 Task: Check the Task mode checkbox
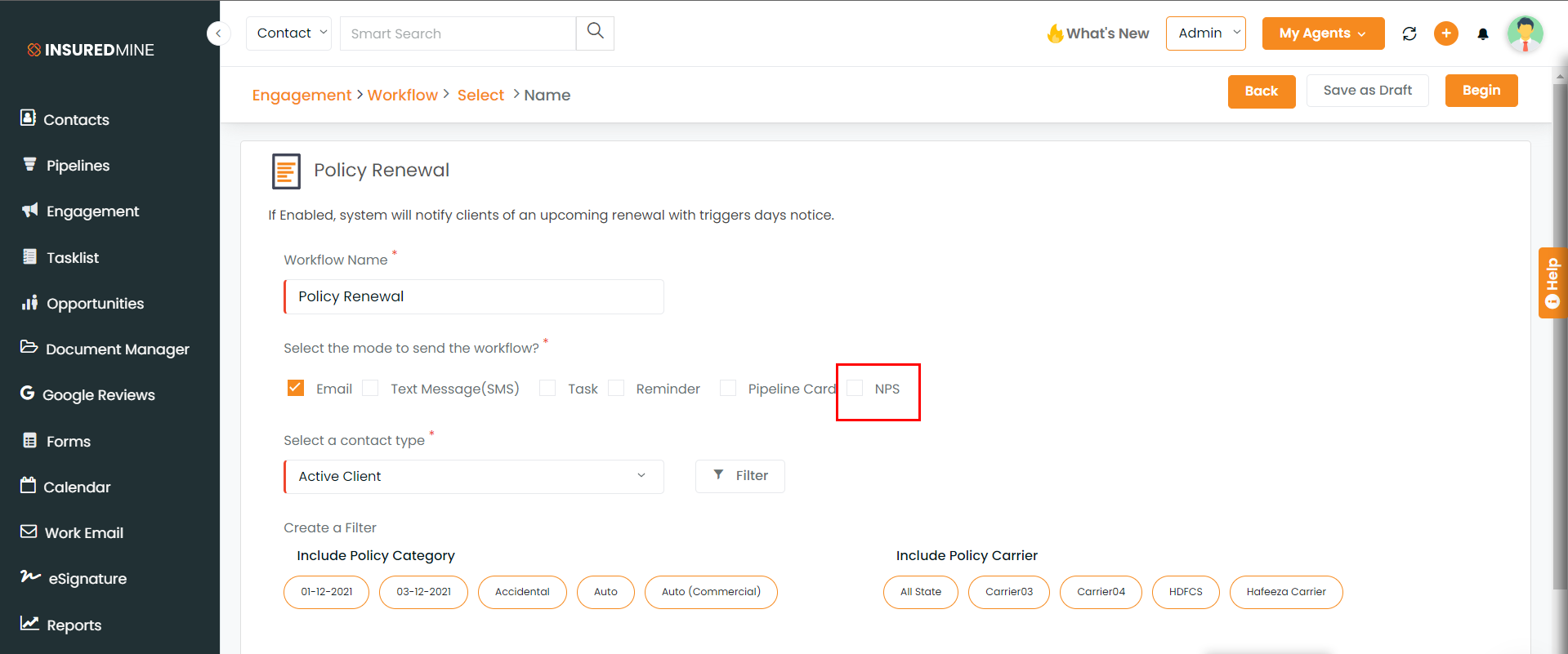click(x=547, y=388)
